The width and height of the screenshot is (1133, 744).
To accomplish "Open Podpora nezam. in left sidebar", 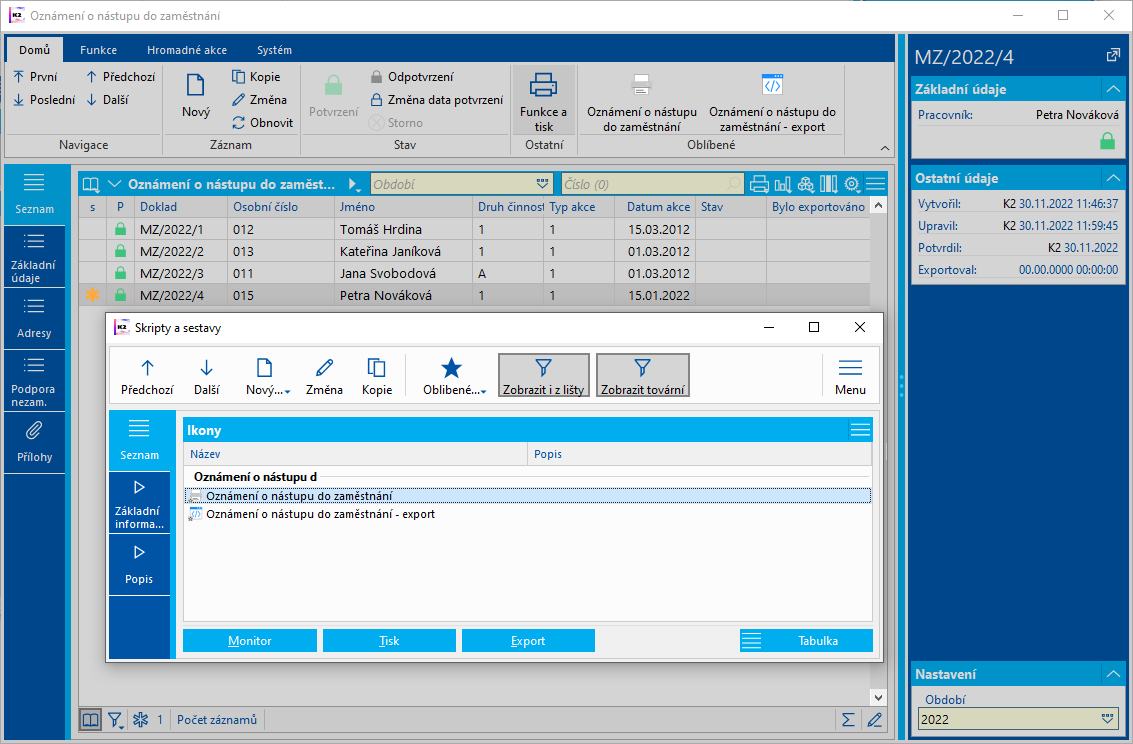I will [x=34, y=381].
